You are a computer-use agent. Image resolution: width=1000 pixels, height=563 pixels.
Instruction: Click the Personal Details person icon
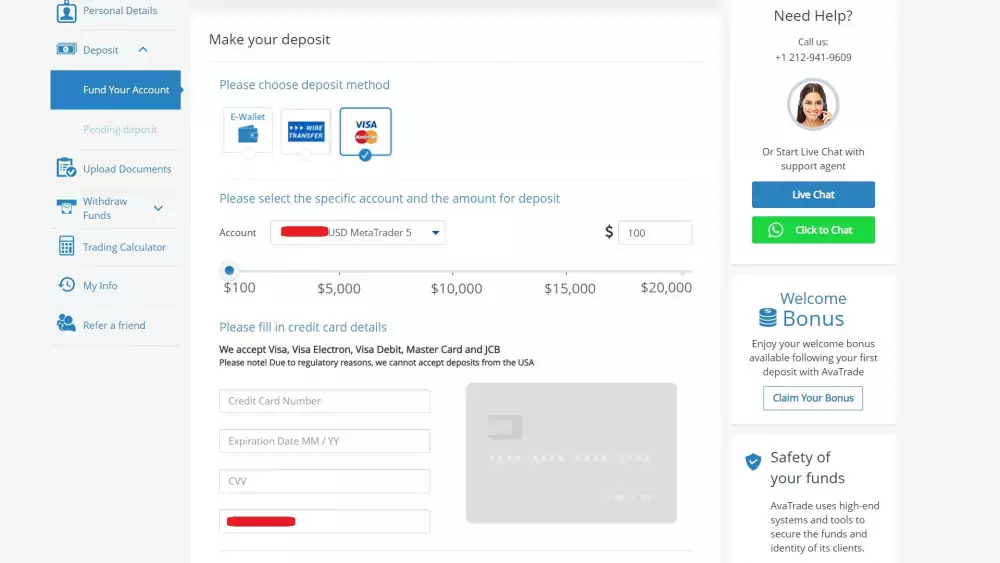tap(66, 11)
